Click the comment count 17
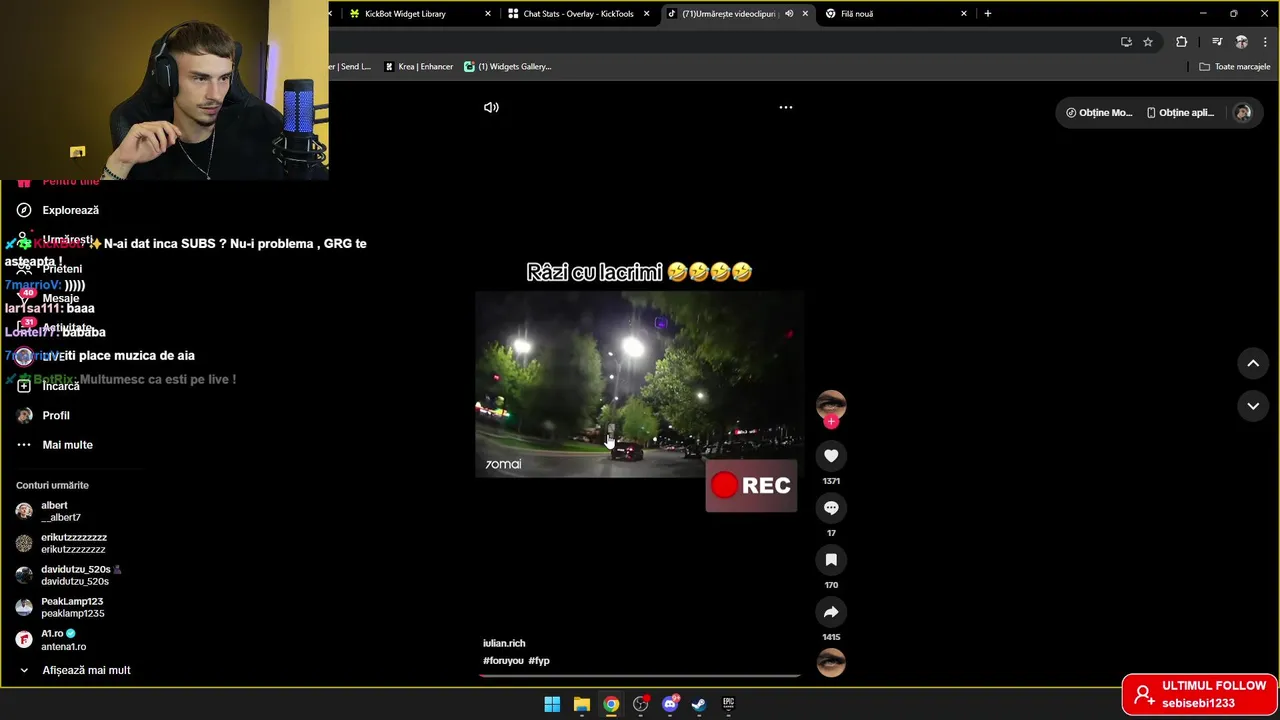Screen dimensions: 1280x720 coord(831,533)
